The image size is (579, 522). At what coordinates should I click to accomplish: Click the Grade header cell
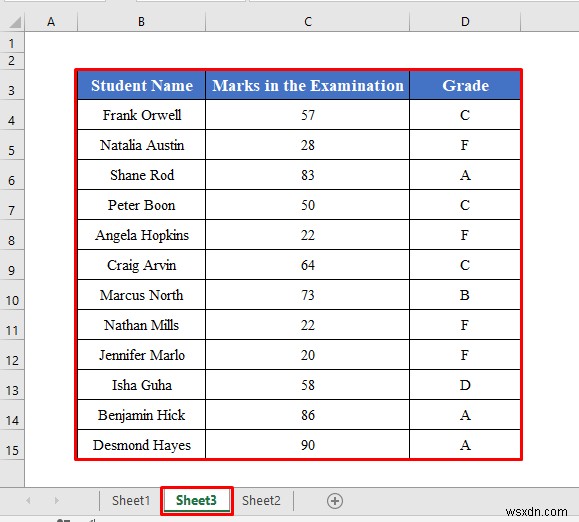click(465, 85)
